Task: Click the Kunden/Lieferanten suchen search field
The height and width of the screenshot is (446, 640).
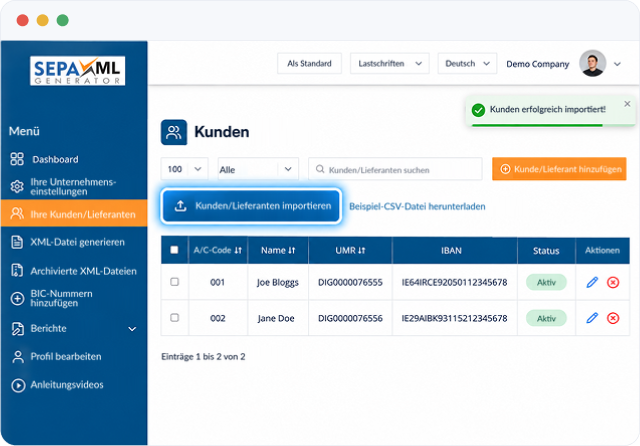Action: pos(395,169)
